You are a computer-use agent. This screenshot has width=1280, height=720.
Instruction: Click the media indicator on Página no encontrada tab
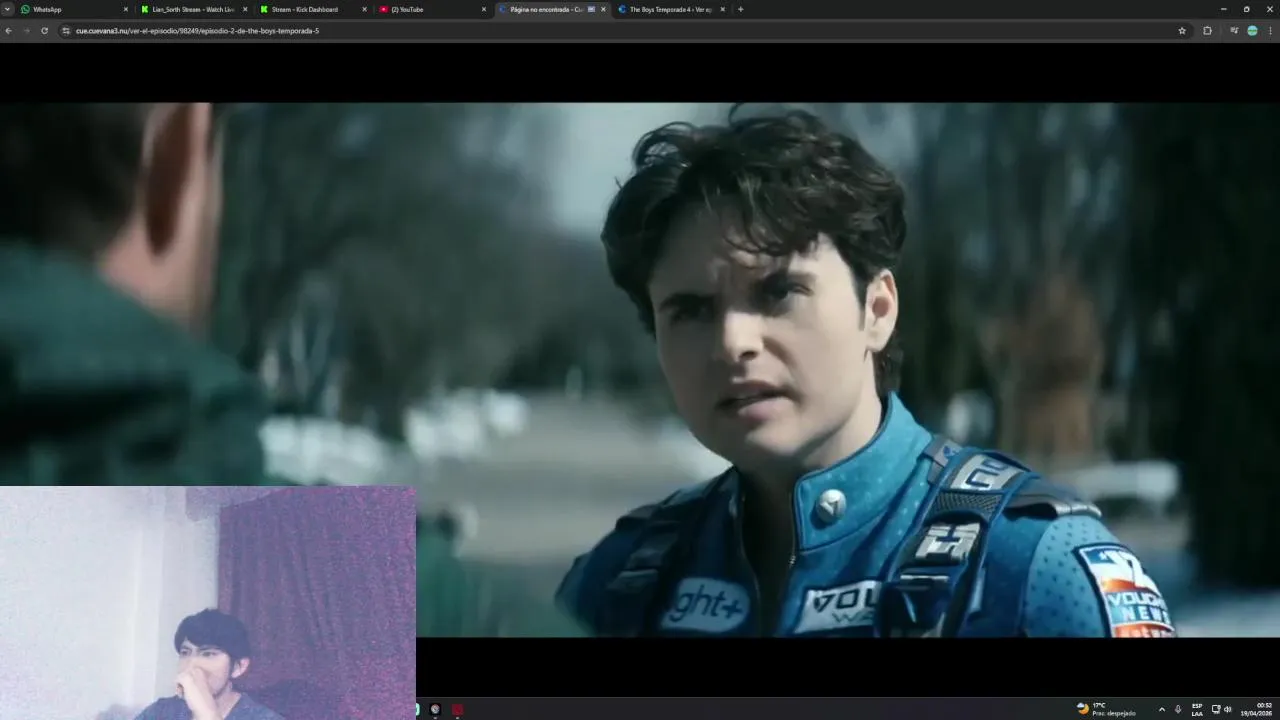click(591, 9)
